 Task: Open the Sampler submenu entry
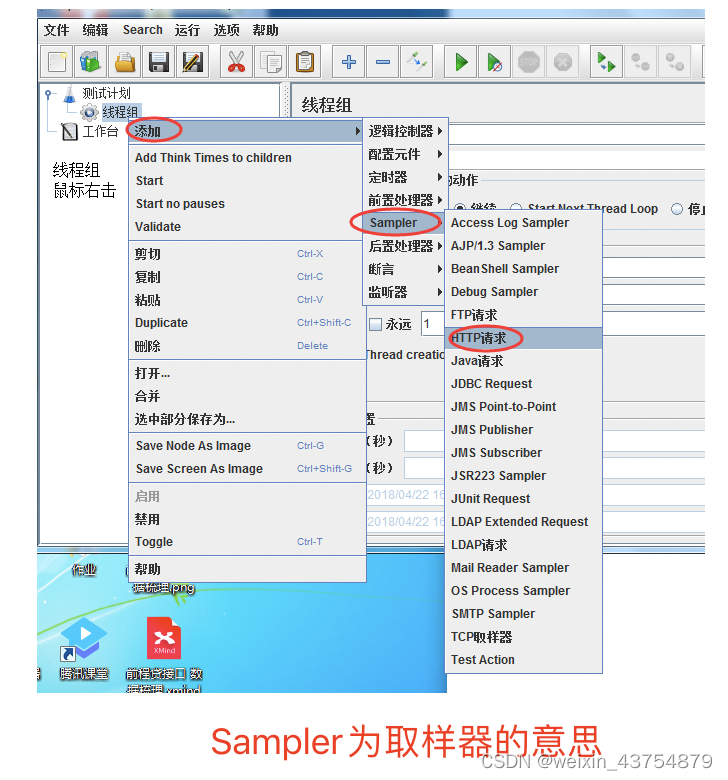click(405, 223)
